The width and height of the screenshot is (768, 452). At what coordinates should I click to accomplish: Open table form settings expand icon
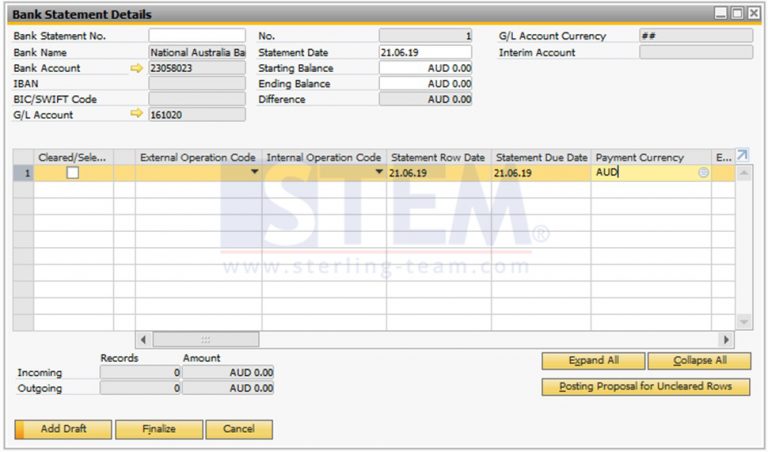click(x=743, y=155)
